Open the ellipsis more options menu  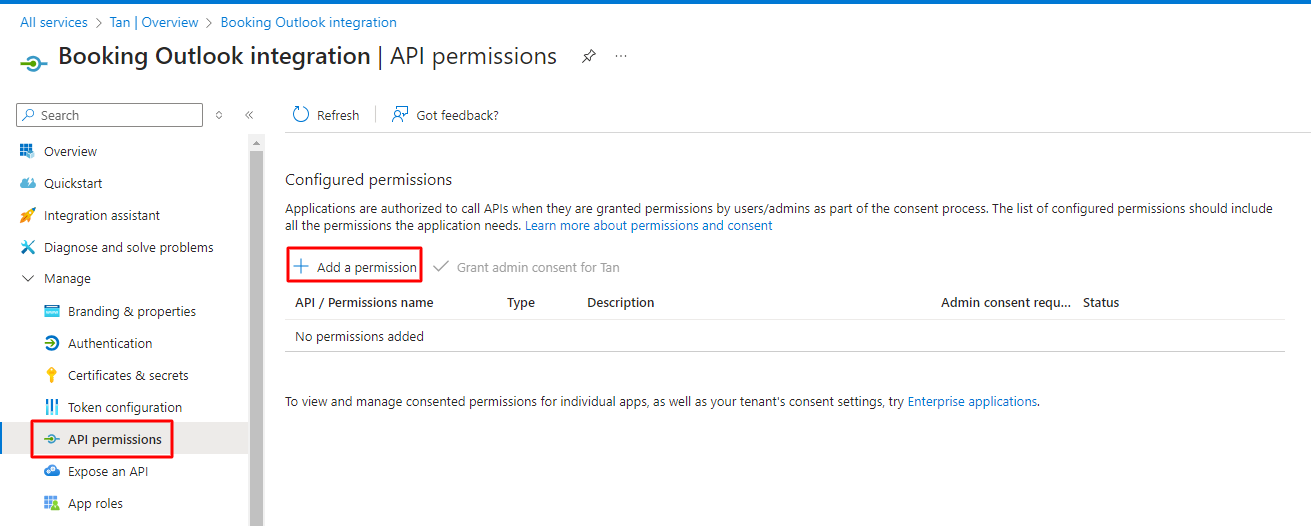pos(621,57)
